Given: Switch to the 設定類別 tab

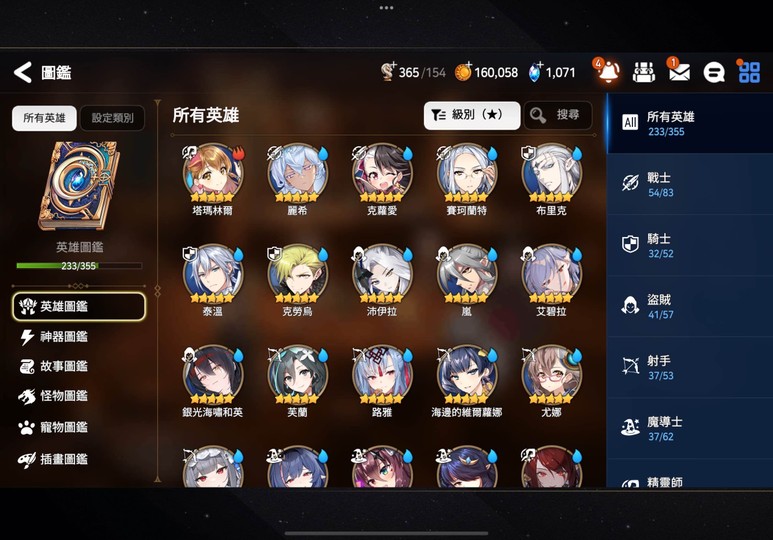Looking at the screenshot, I should click(112, 118).
